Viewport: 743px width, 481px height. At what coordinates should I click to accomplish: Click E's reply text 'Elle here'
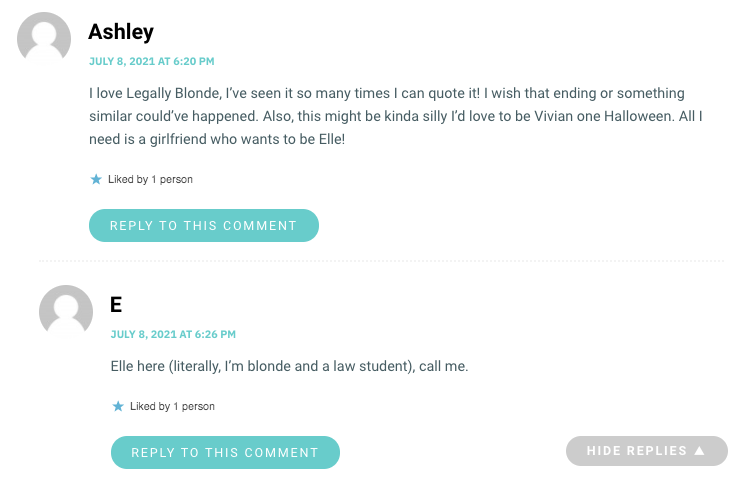(x=289, y=366)
